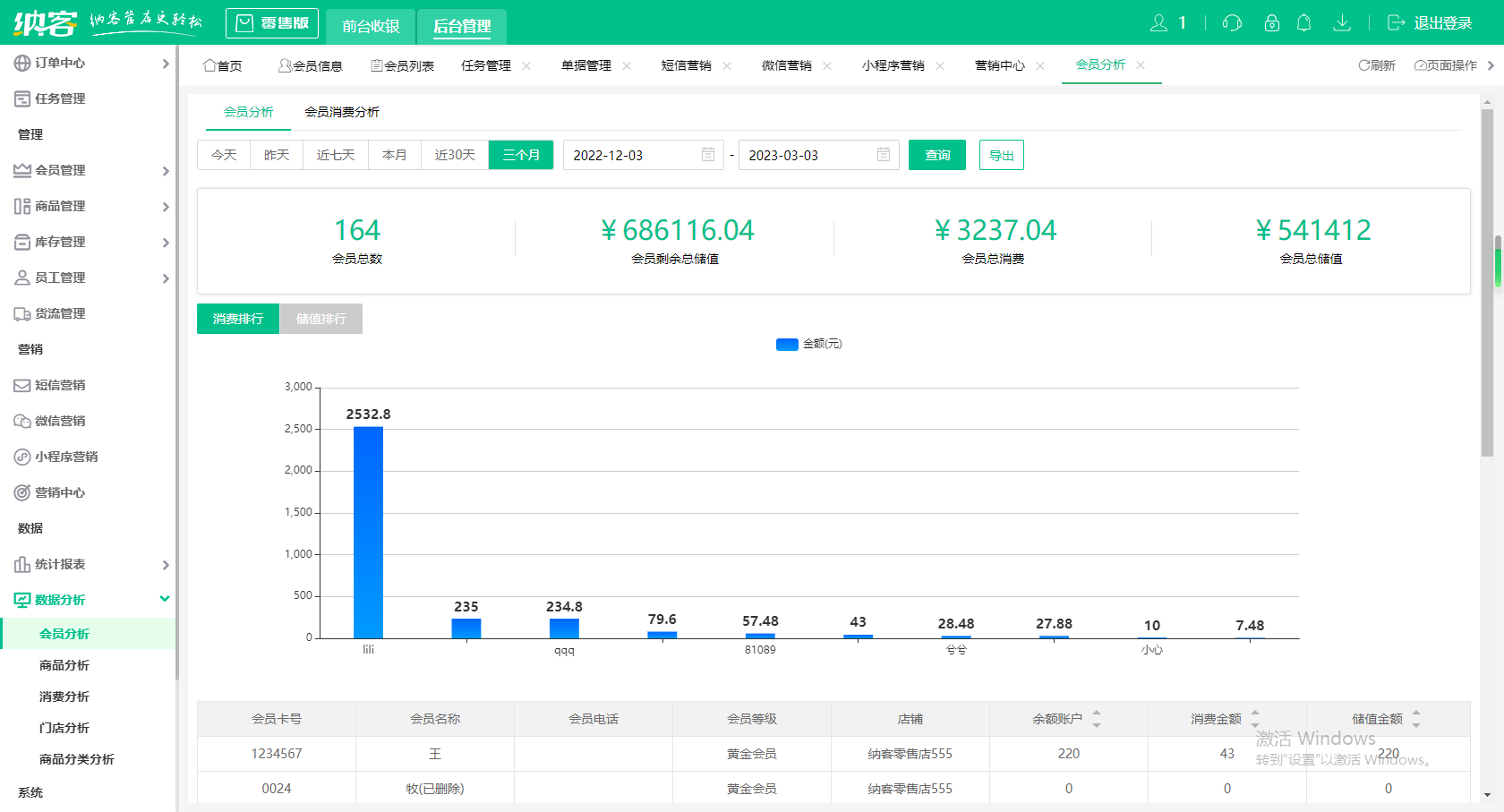Click 刷新 refresh button

coord(1377,65)
